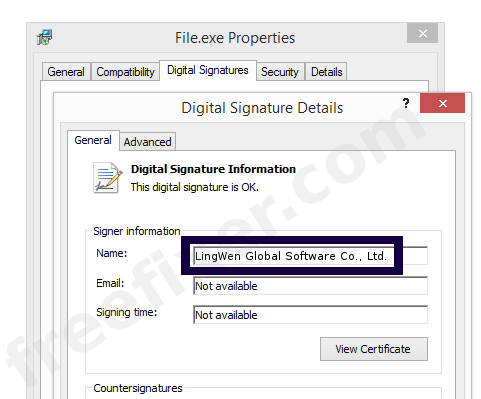Switch to the Details tab
The image size is (481, 399).
click(326, 72)
